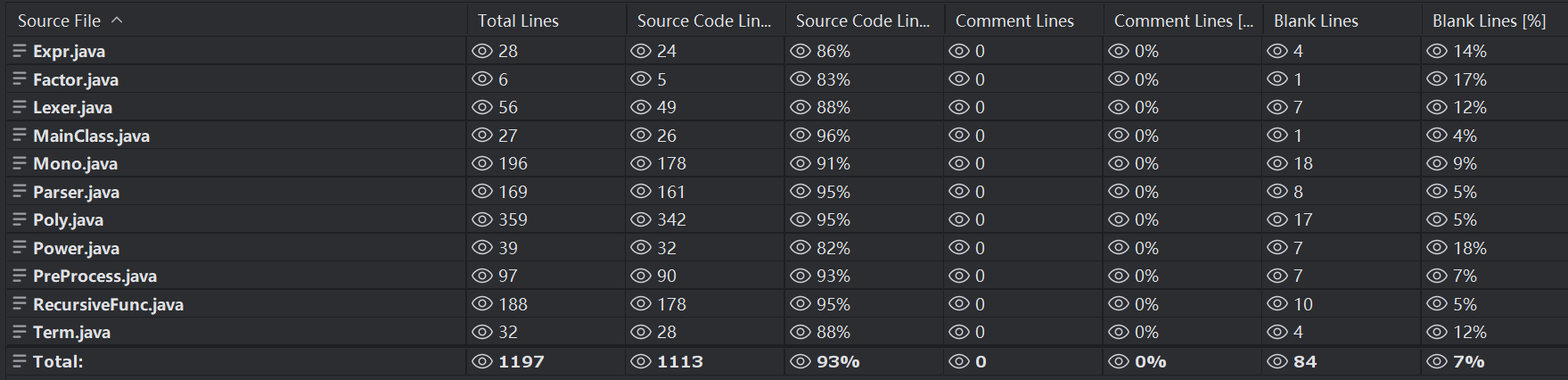Screen dimensions: 1568x380
Task: Click the eye icon next to Power.java's 82%
Action: 800,248
